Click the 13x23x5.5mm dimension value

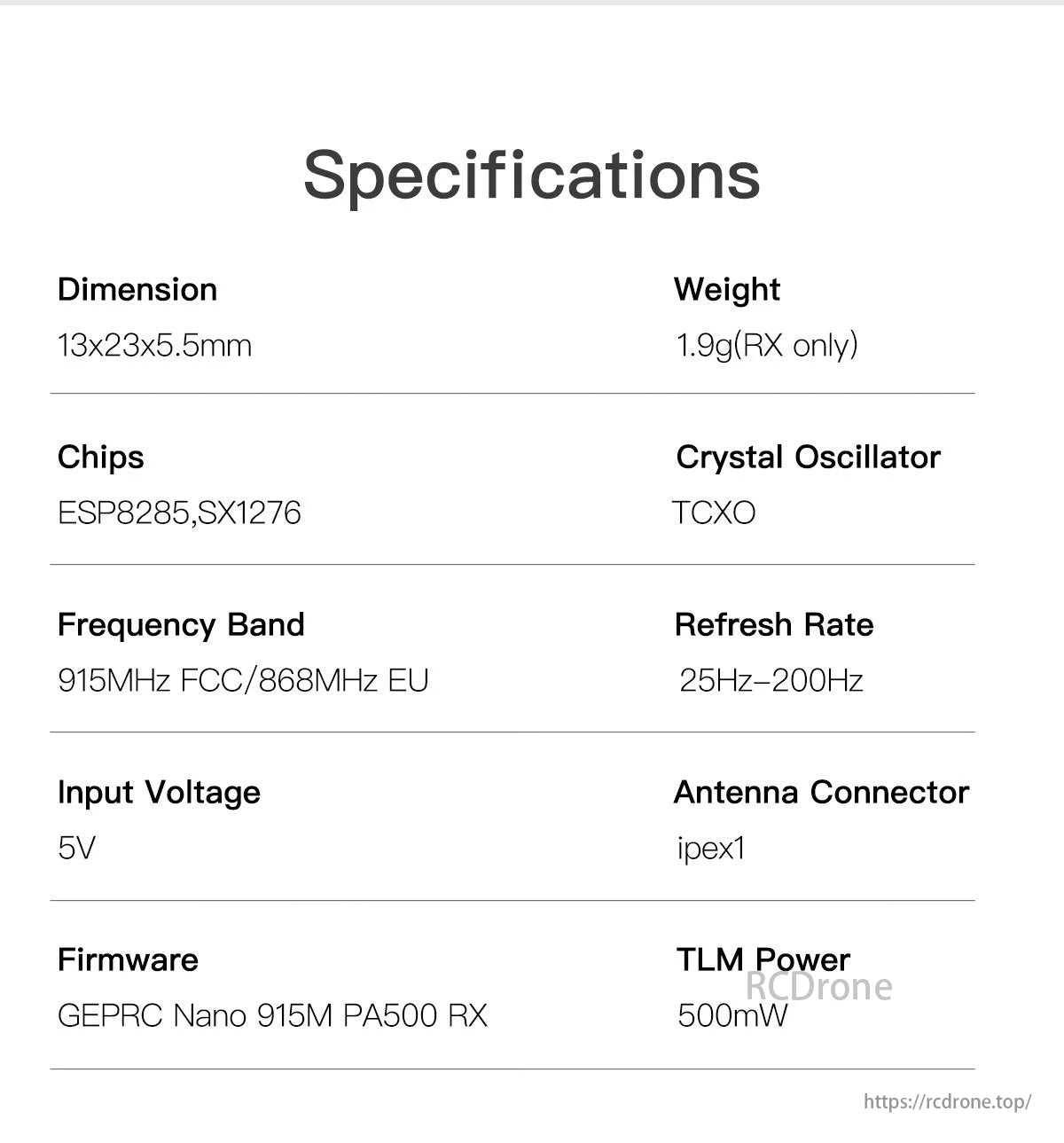coord(154,345)
